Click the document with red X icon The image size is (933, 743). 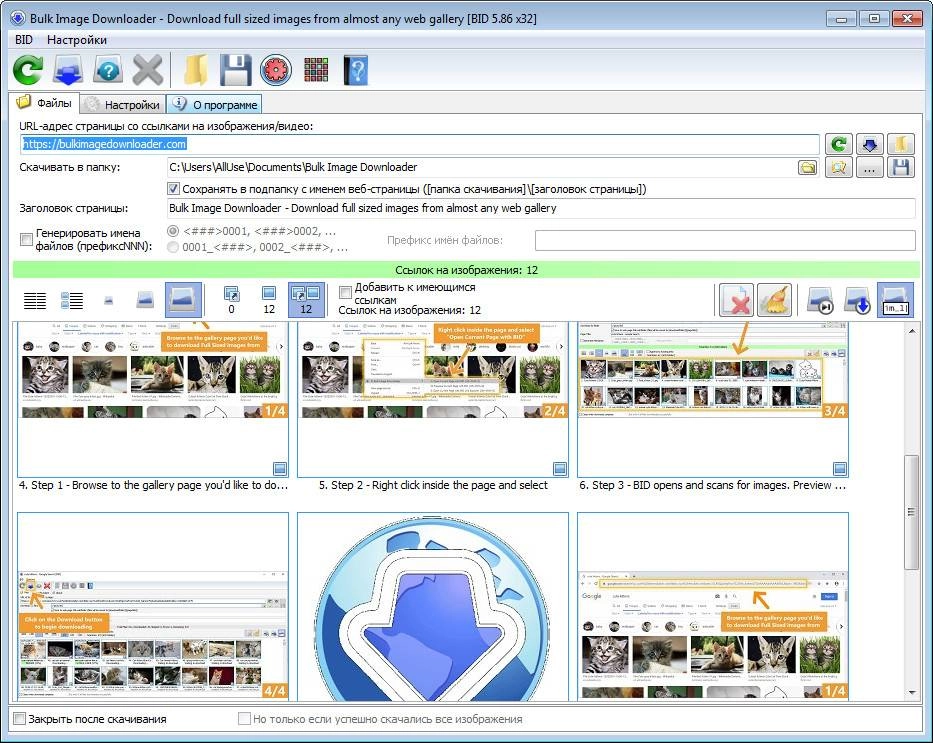(x=737, y=300)
